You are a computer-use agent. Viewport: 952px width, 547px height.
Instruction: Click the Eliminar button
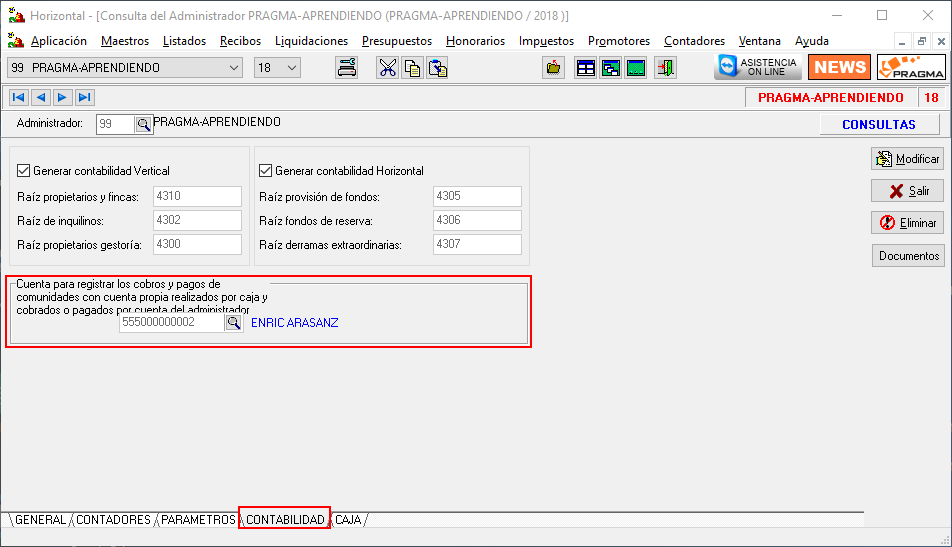click(908, 223)
